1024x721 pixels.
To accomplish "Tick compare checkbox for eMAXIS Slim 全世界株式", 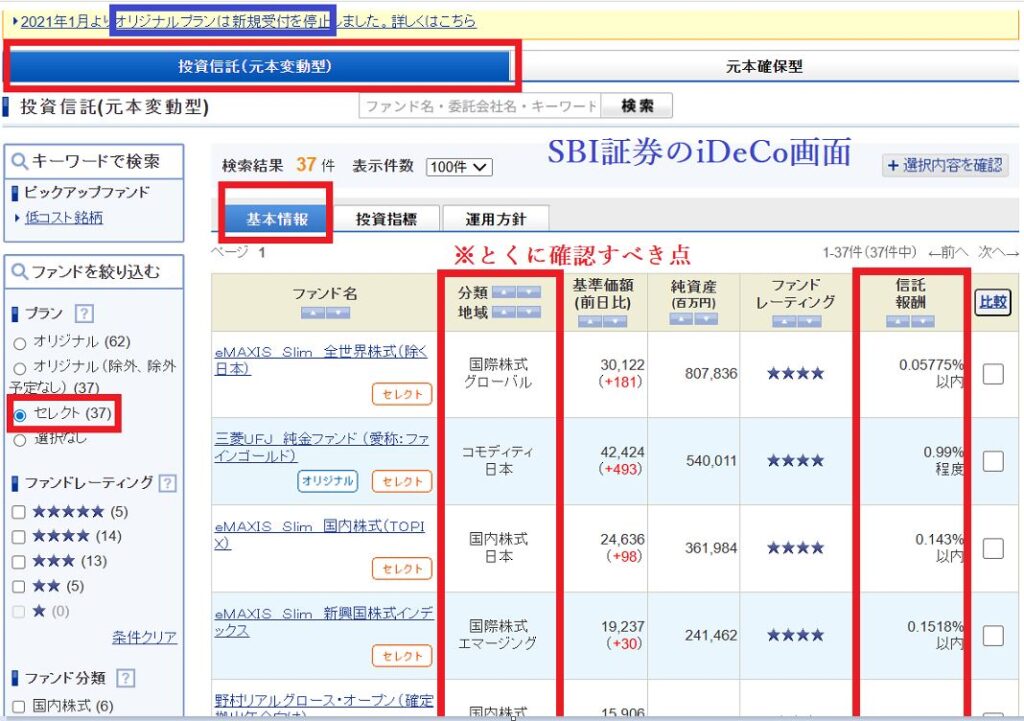I will [x=993, y=374].
